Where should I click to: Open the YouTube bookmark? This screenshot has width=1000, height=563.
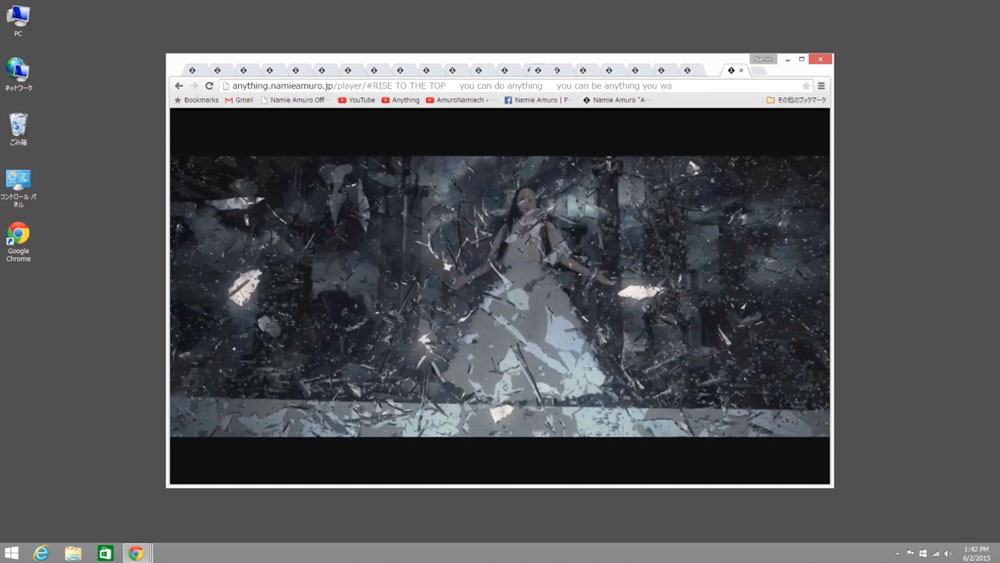click(x=356, y=100)
